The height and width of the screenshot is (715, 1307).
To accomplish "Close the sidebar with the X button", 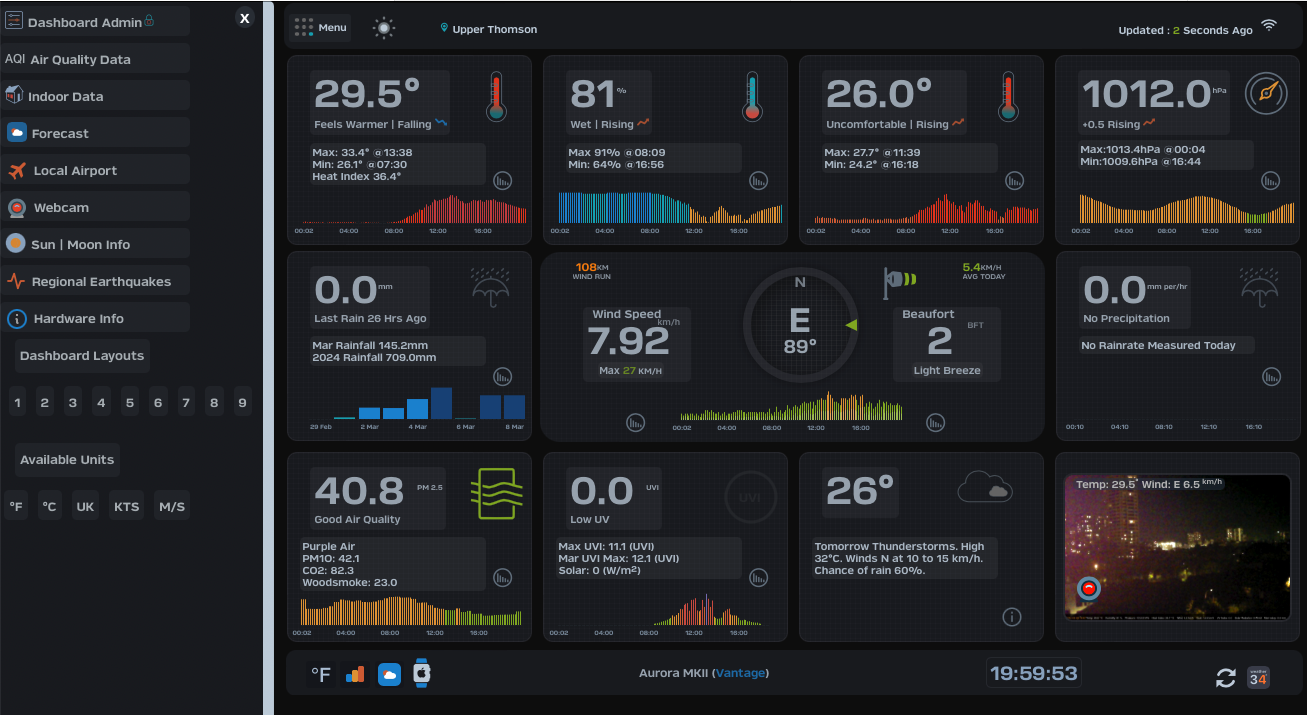I will (245, 18).
